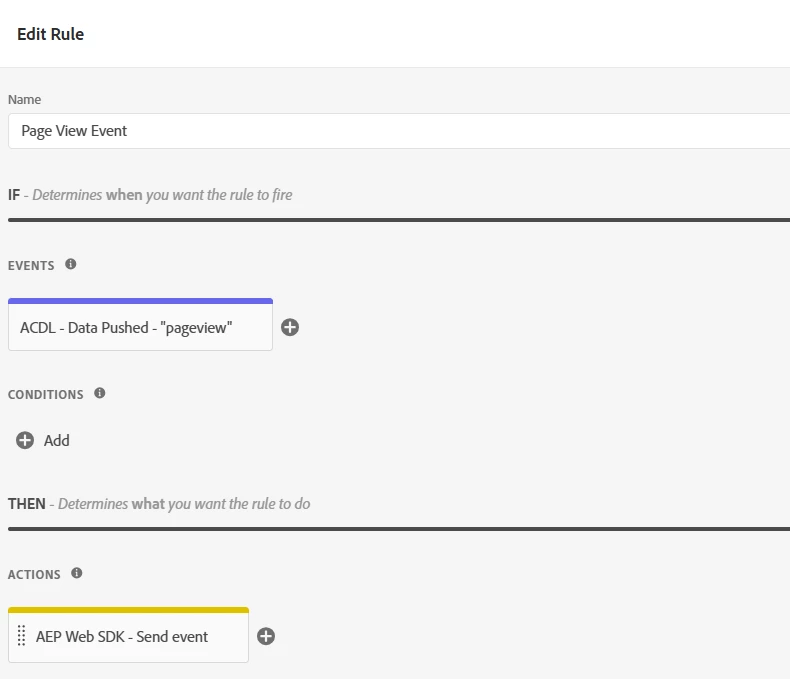Click the drag handle on Send event action
Image resolution: width=790 pixels, height=679 pixels.
tap(22, 636)
